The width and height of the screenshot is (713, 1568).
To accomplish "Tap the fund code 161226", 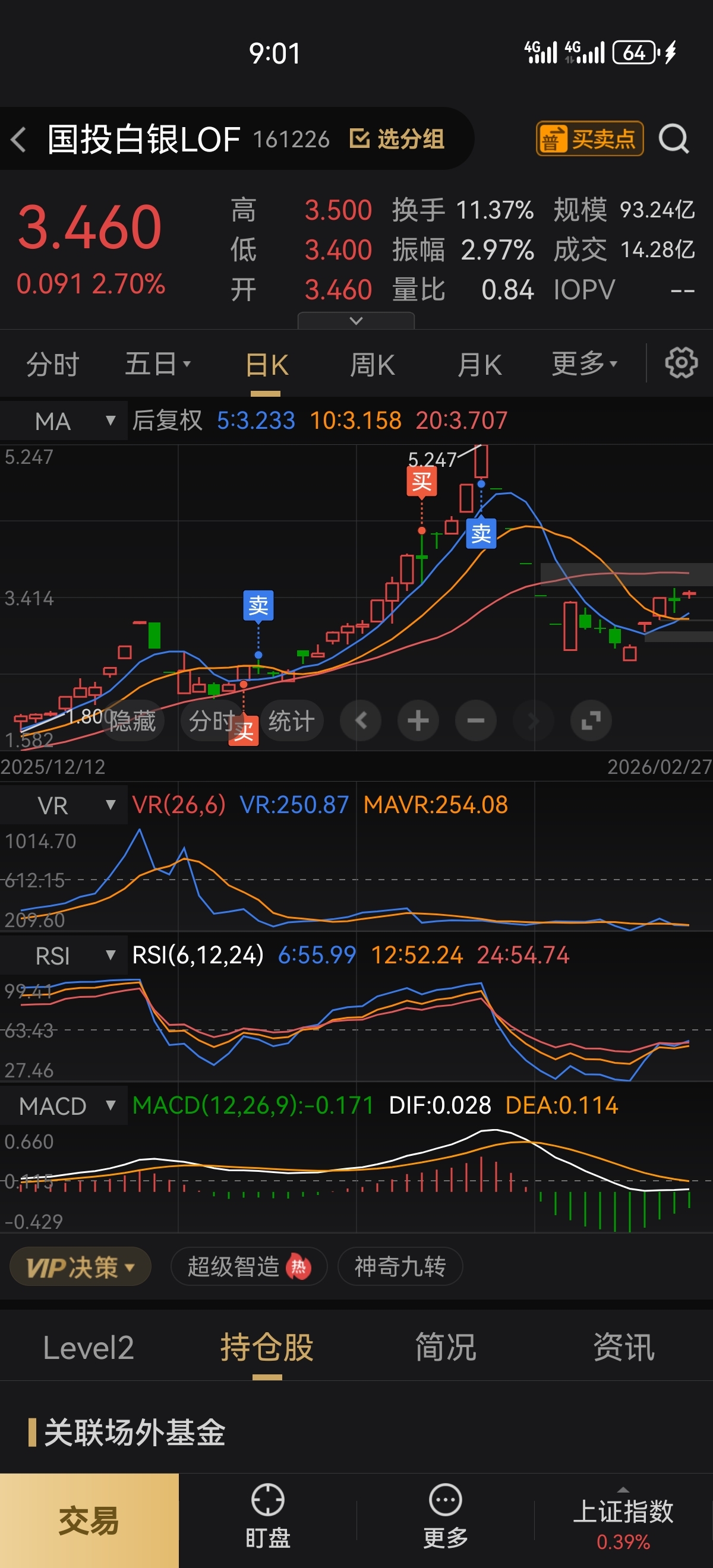I will click(291, 140).
